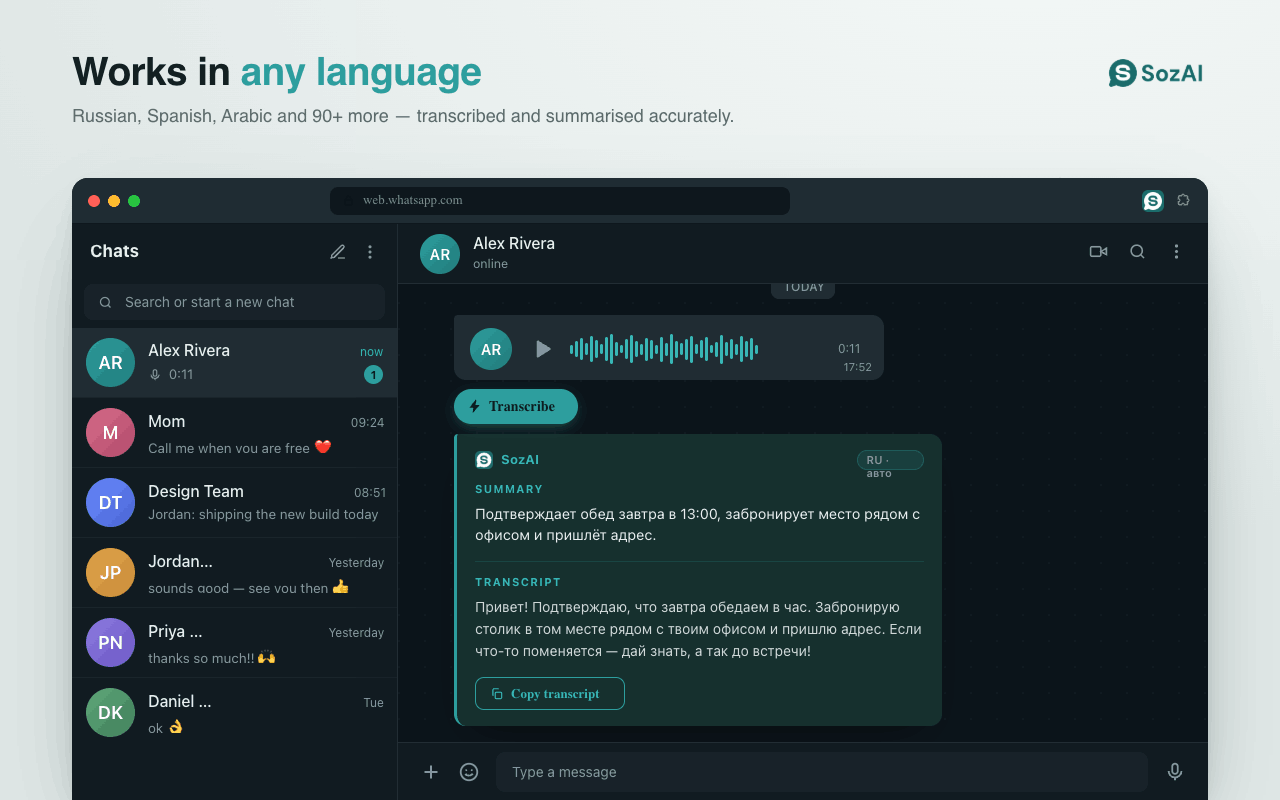Click the SozAI extension icon in browser toolbar
Image resolution: width=1280 pixels, height=800 pixels.
coord(1153,201)
